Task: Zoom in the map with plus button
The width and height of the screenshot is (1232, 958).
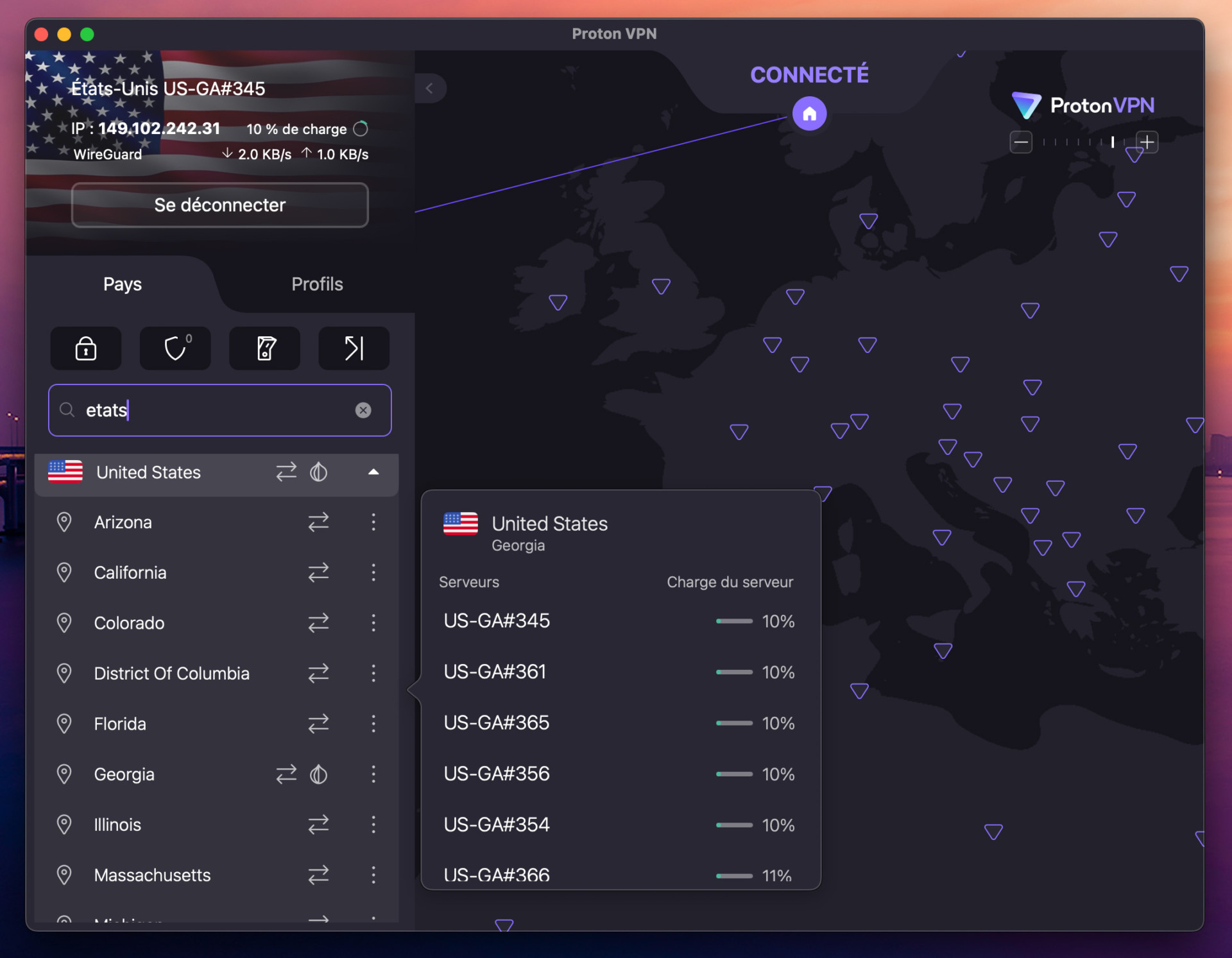Action: click(1147, 142)
